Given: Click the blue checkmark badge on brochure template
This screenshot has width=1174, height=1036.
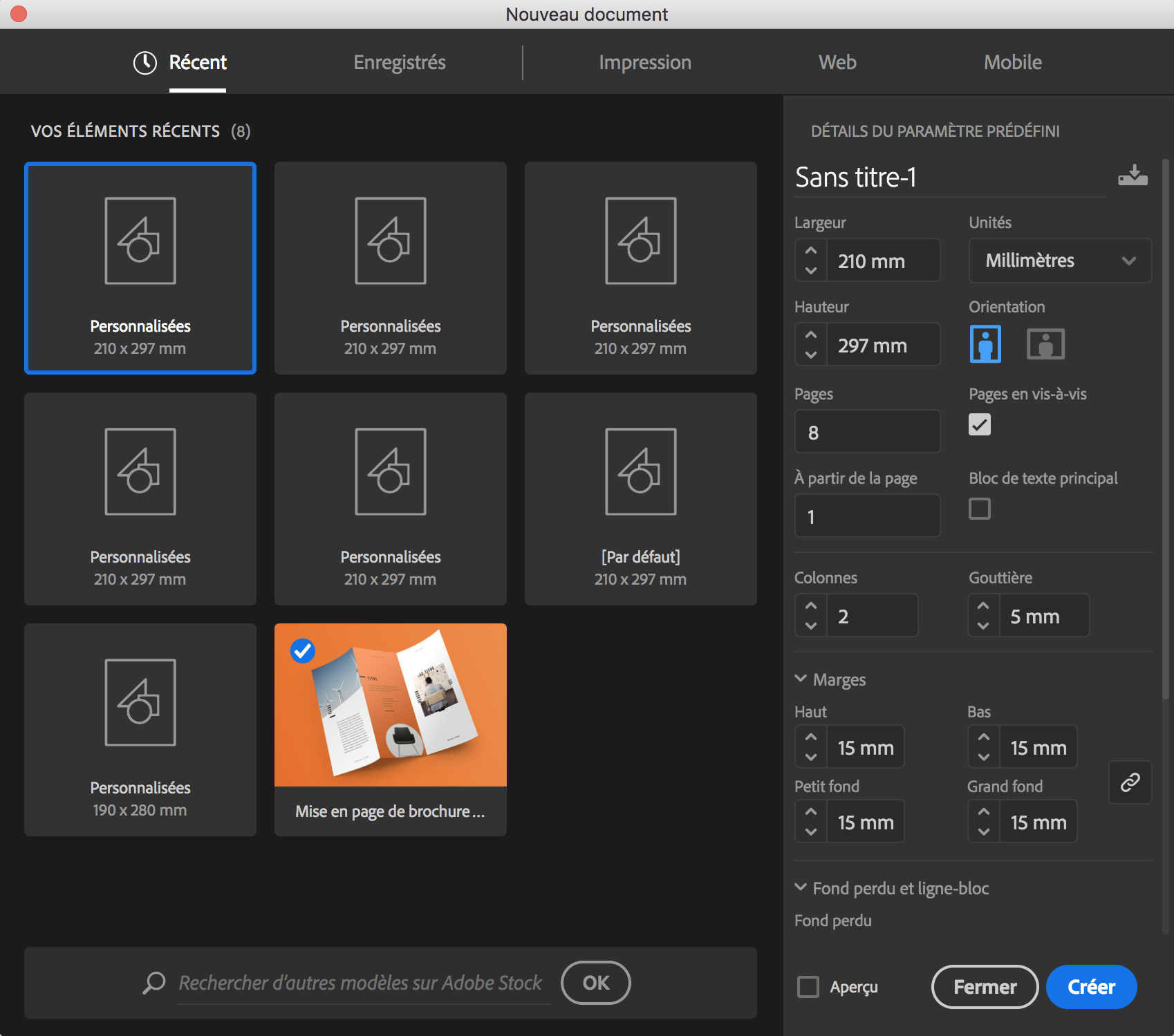Looking at the screenshot, I should pyautogui.click(x=303, y=650).
